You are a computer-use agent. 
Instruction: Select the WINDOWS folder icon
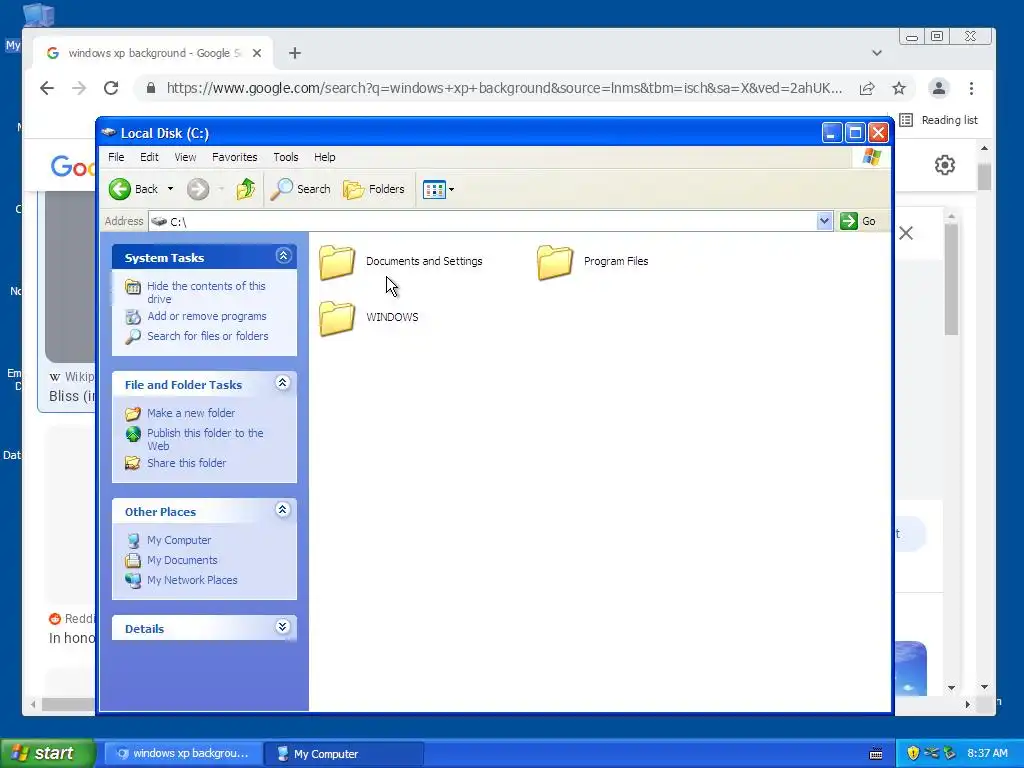[x=337, y=318]
